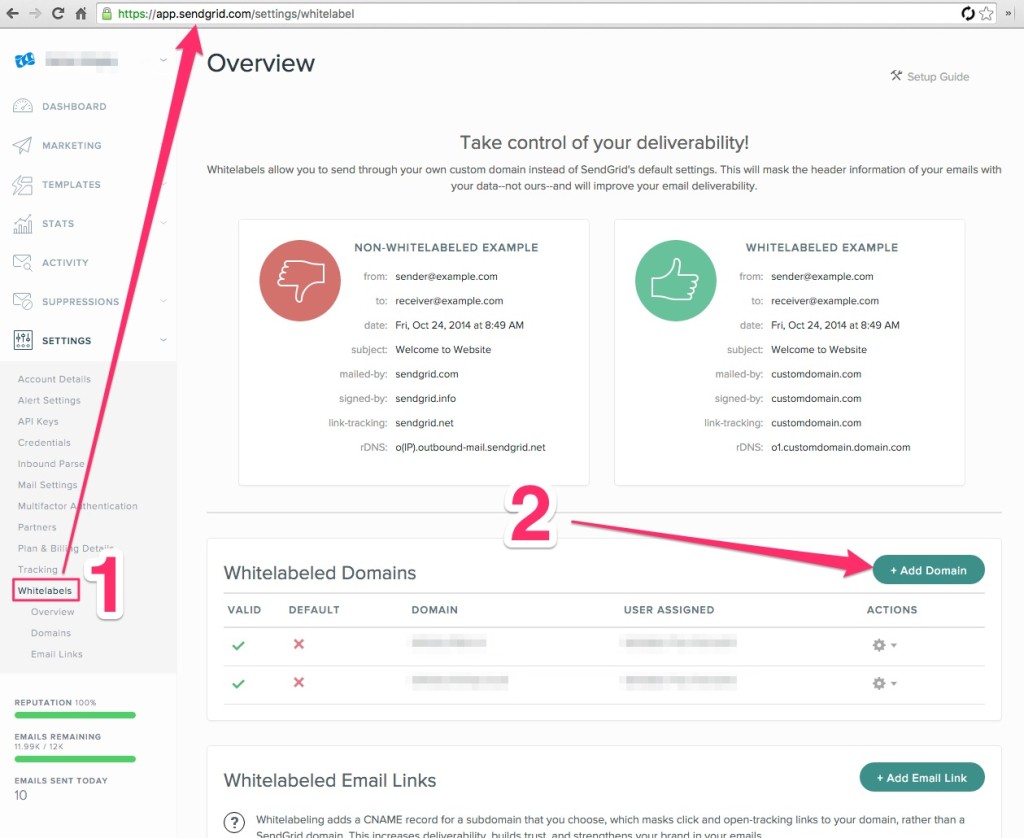Open Alert Settings
The width and height of the screenshot is (1024, 838).
49,400
